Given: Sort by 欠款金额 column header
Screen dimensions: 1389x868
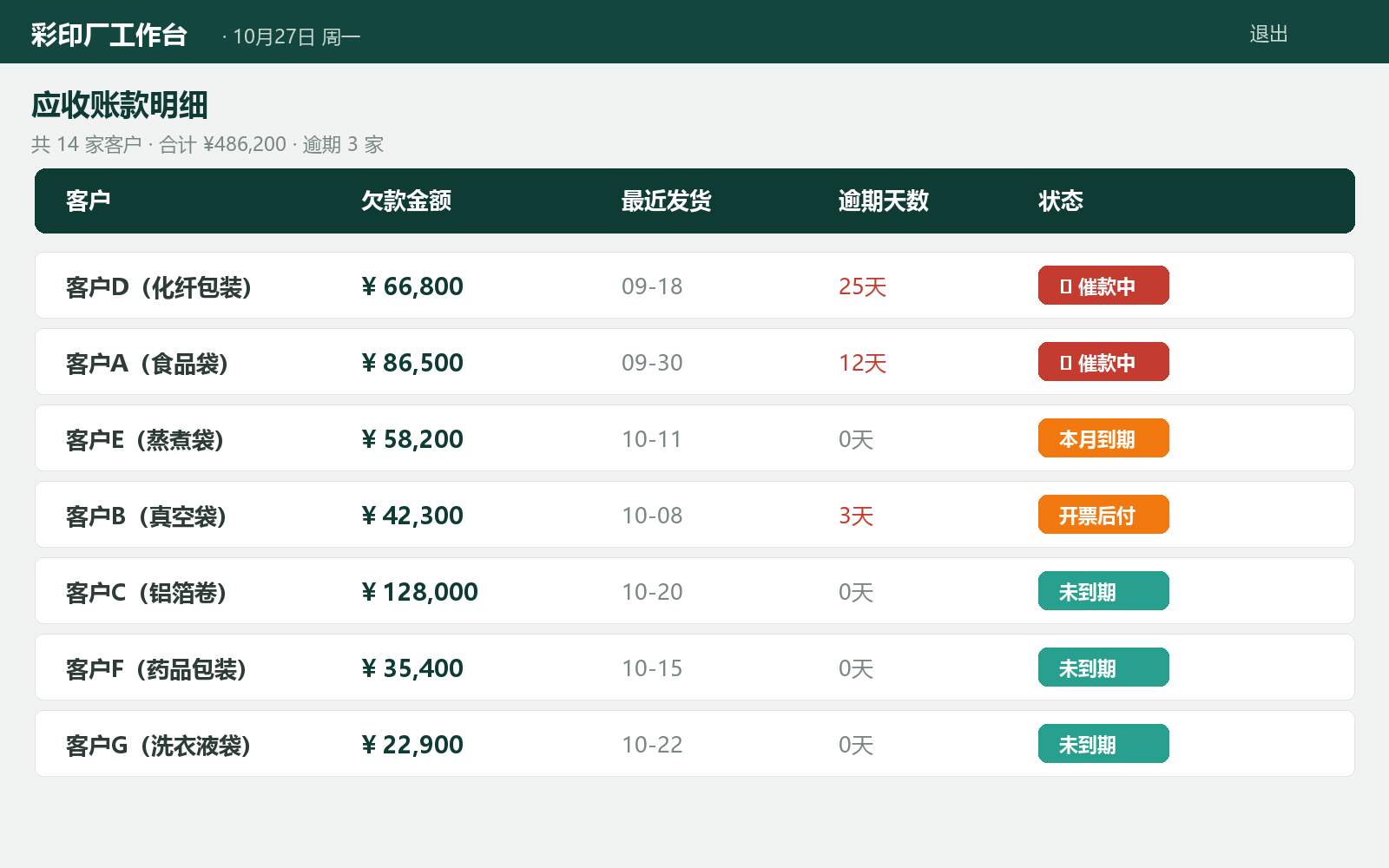Looking at the screenshot, I should coord(406,201).
